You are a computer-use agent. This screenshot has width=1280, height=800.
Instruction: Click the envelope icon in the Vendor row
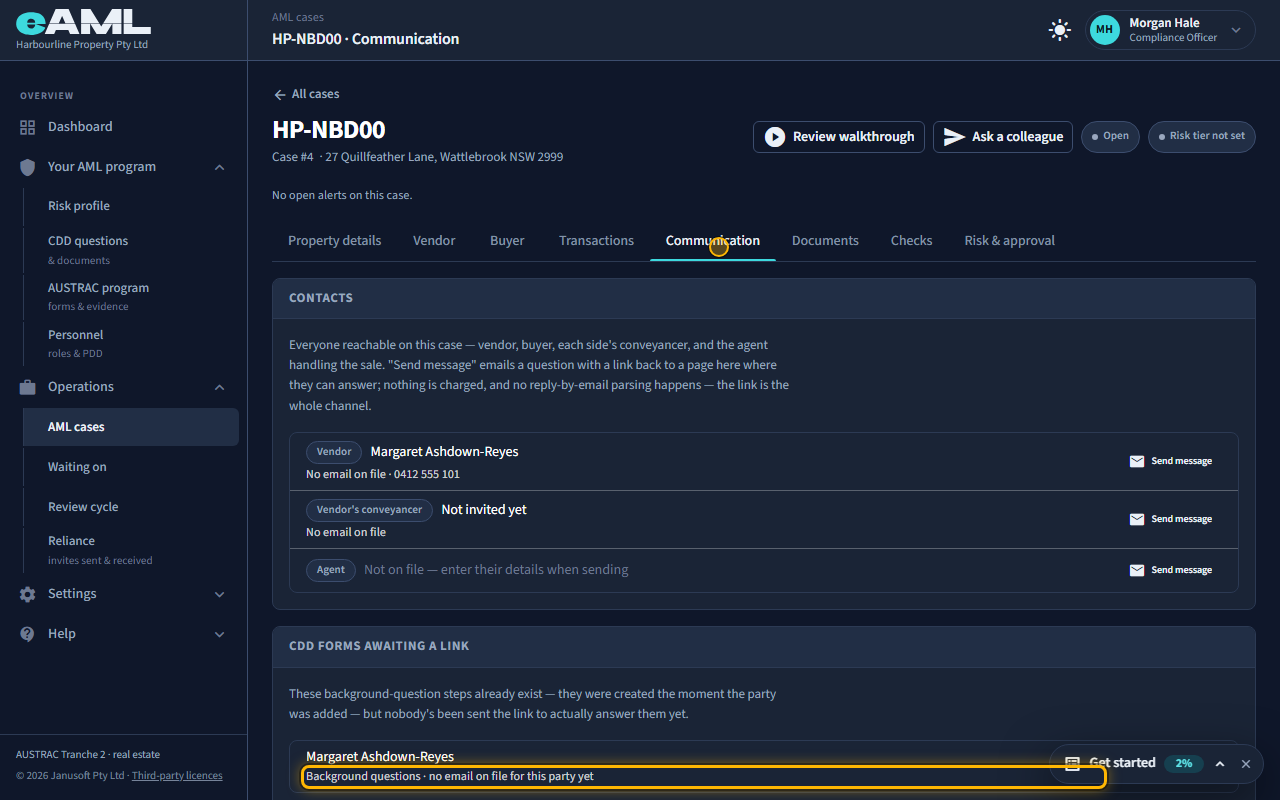(1137, 461)
